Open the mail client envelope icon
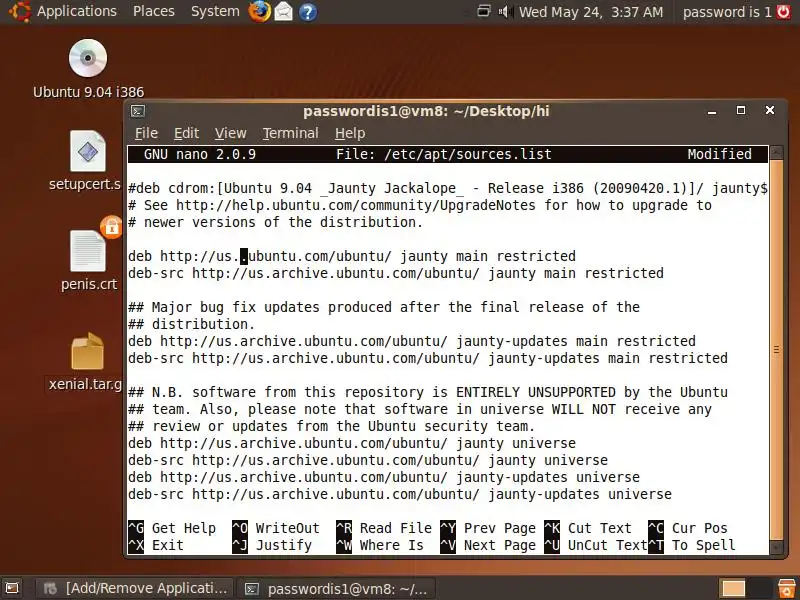The width and height of the screenshot is (800, 600). [284, 12]
